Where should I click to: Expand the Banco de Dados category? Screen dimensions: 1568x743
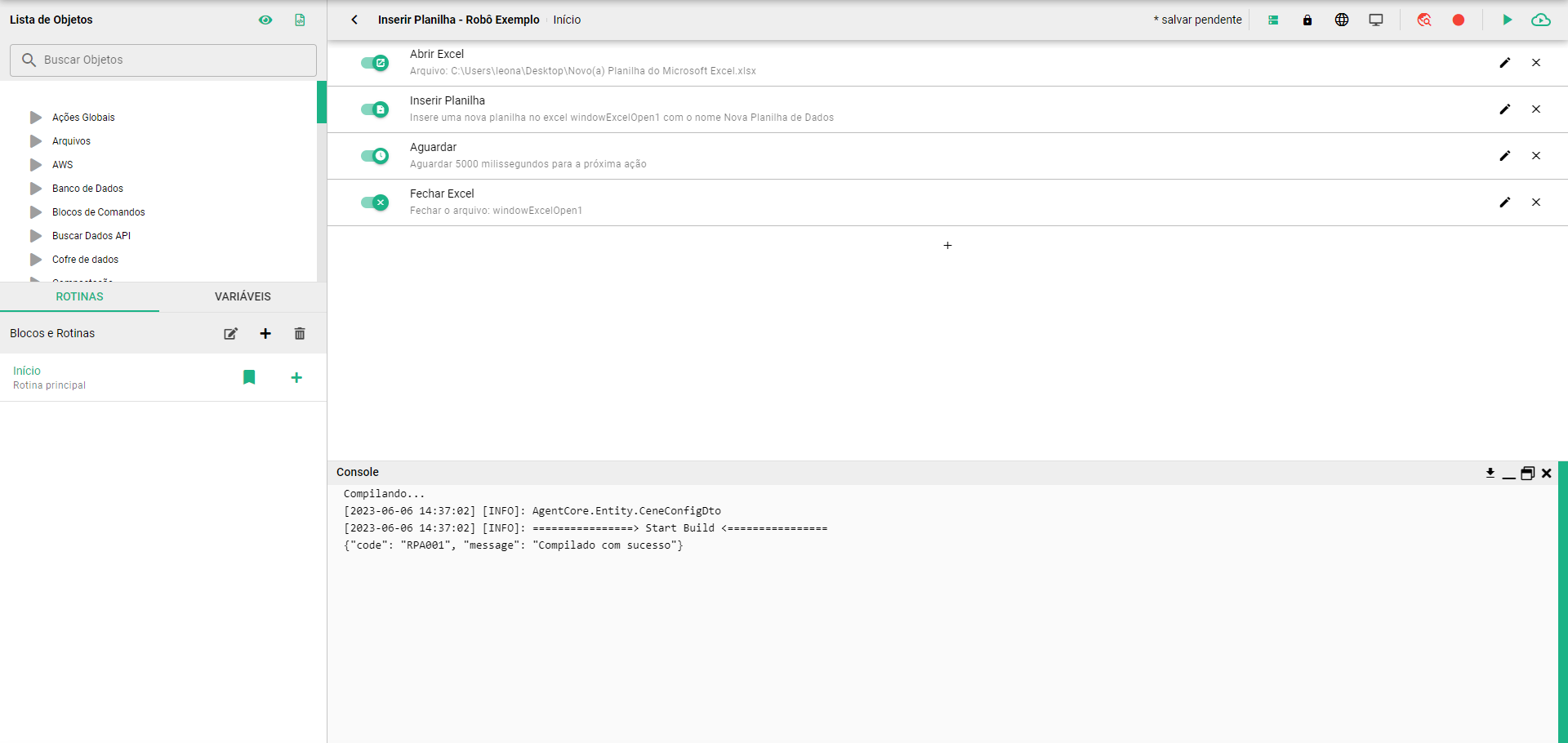36,189
